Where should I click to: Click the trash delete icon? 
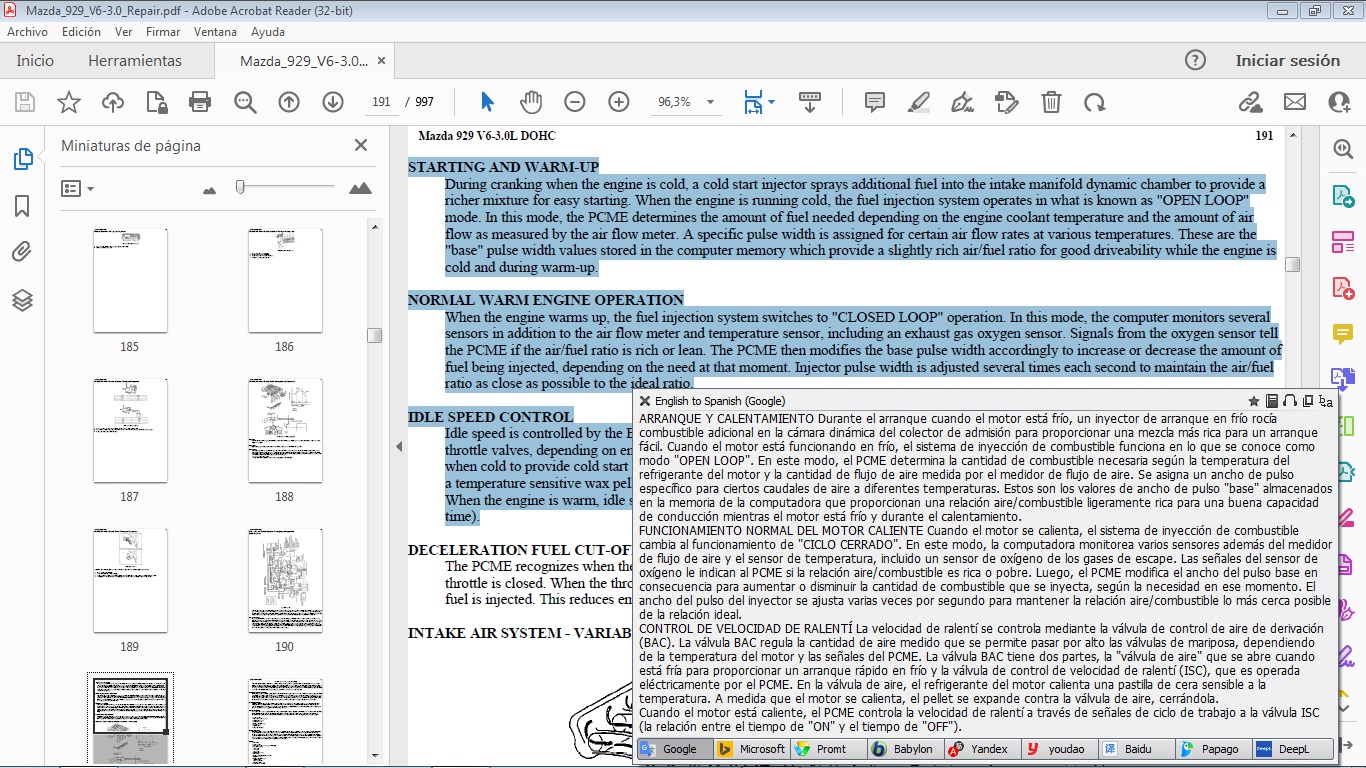pyautogui.click(x=1051, y=102)
